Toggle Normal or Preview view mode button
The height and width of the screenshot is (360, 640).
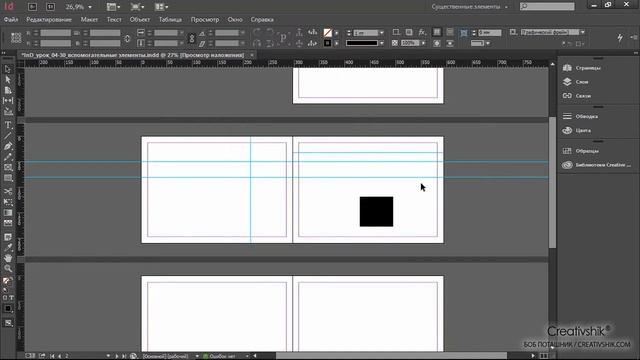[x=8, y=323]
